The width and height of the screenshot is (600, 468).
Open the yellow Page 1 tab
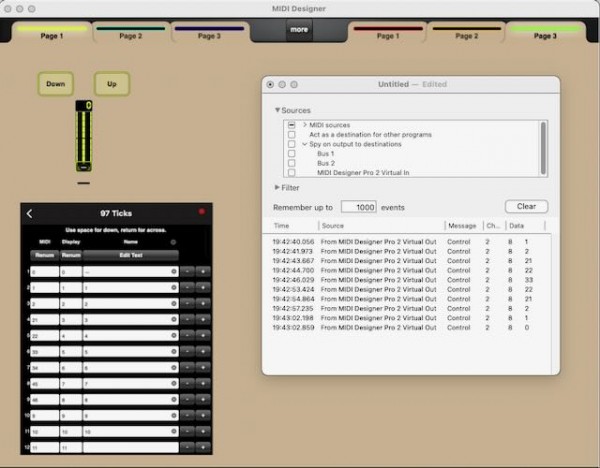coord(52,33)
